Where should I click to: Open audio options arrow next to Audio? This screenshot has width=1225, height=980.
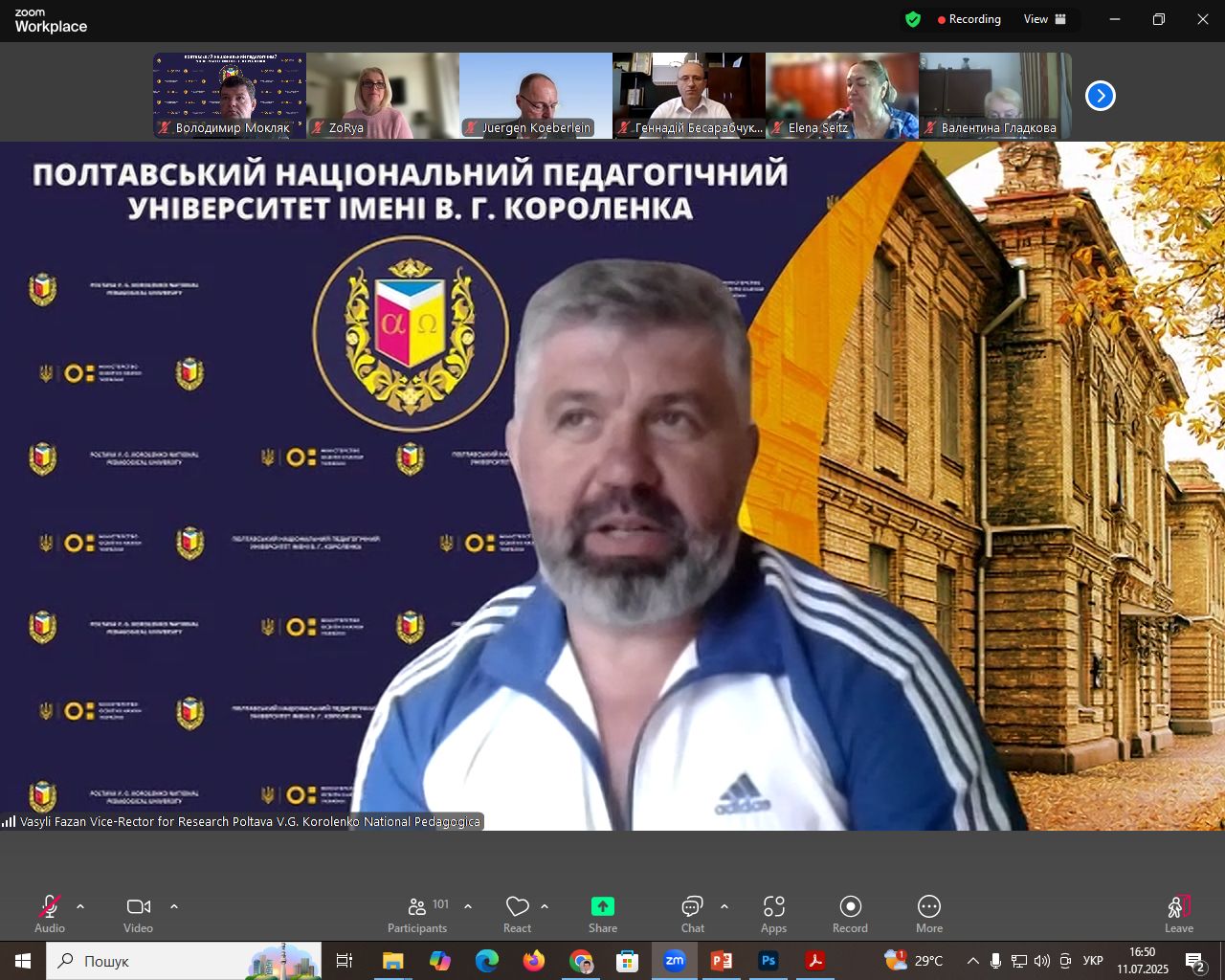80,906
